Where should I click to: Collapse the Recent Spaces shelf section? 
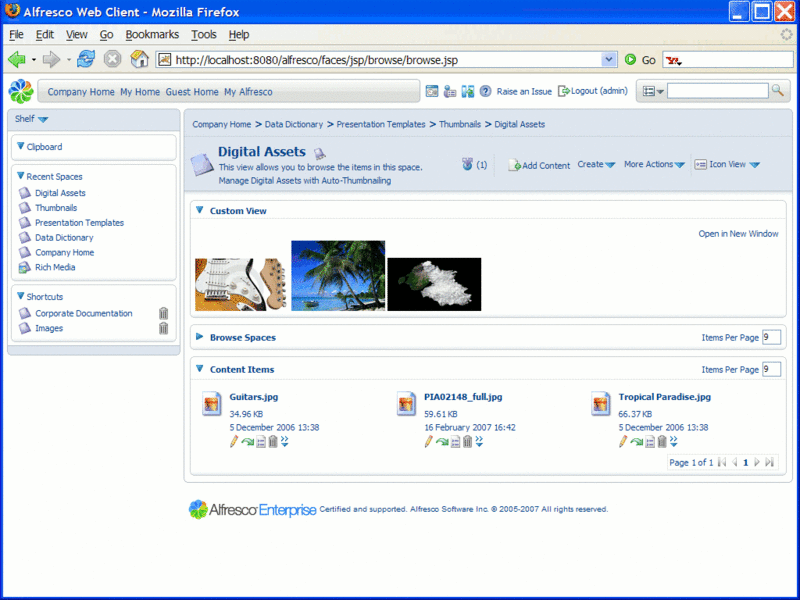(x=20, y=176)
